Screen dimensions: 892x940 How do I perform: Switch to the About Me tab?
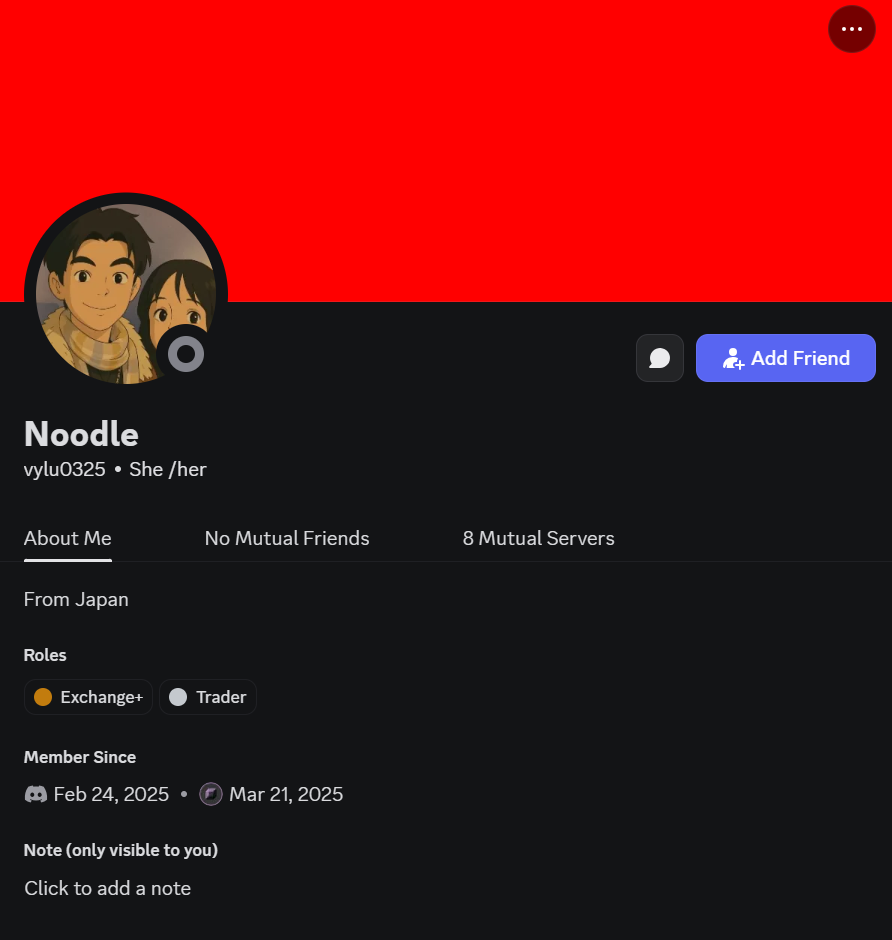(68, 538)
